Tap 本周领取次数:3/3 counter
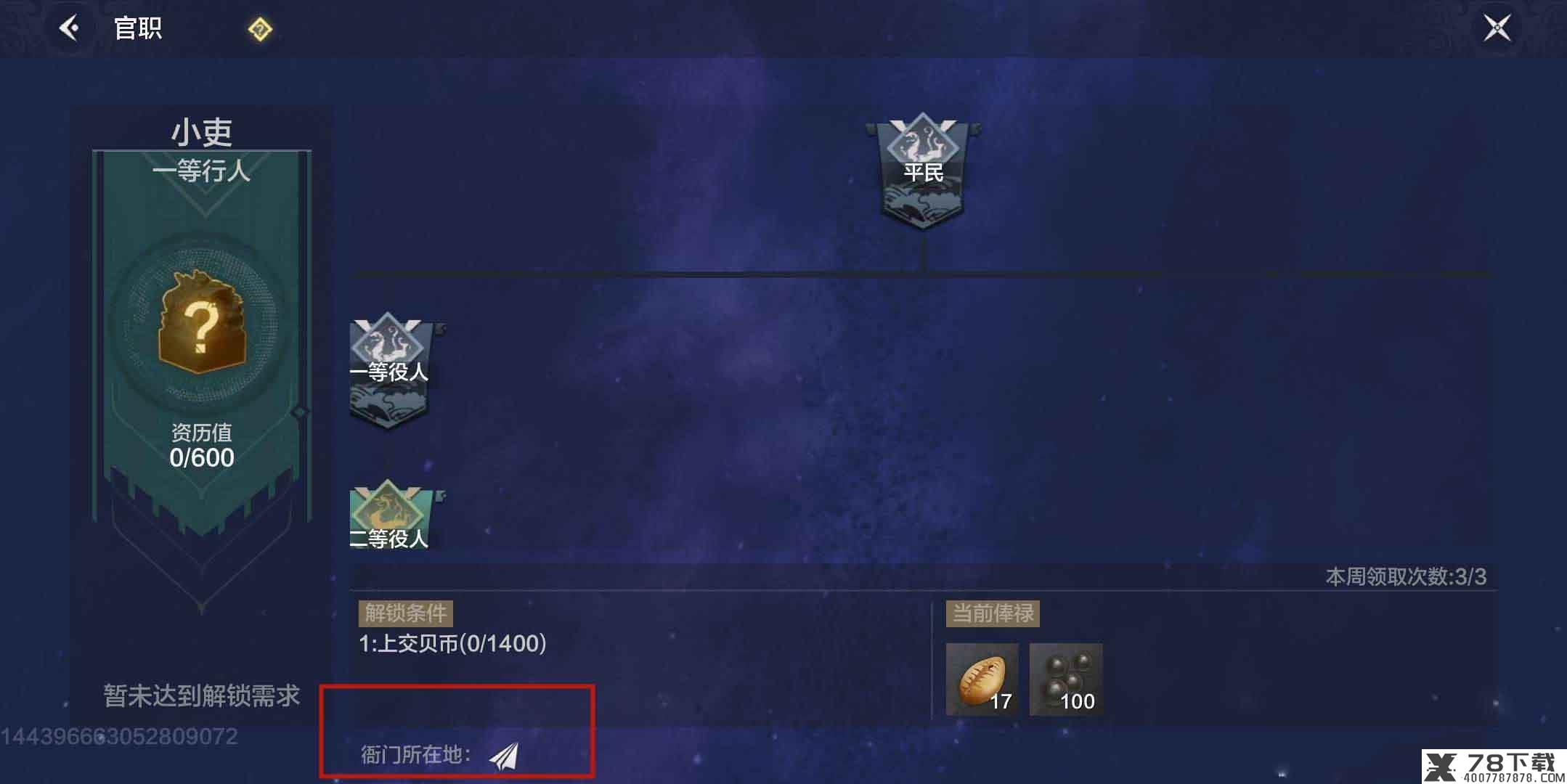Screen dimensions: 1567x784 pyautogui.click(x=1406, y=576)
